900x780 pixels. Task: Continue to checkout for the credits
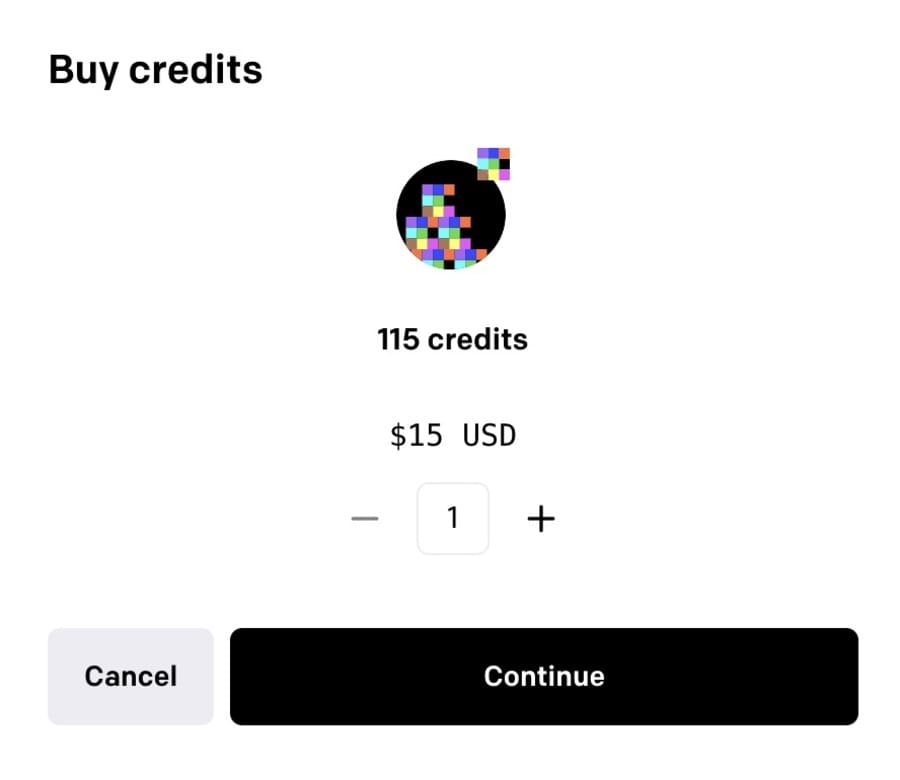pyautogui.click(x=544, y=676)
